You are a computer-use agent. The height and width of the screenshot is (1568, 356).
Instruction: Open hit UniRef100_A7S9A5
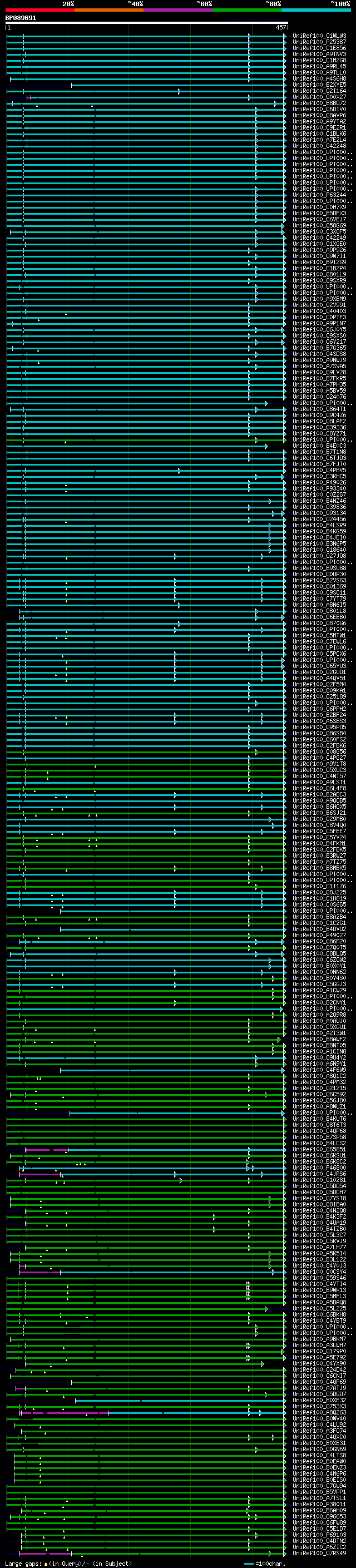point(319,367)
